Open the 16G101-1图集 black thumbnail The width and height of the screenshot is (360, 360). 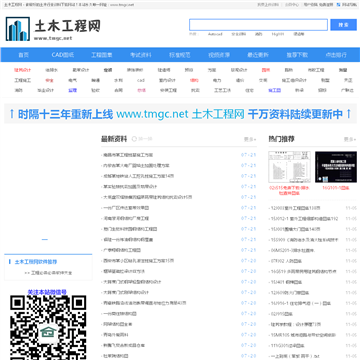(x=336, y=167)
